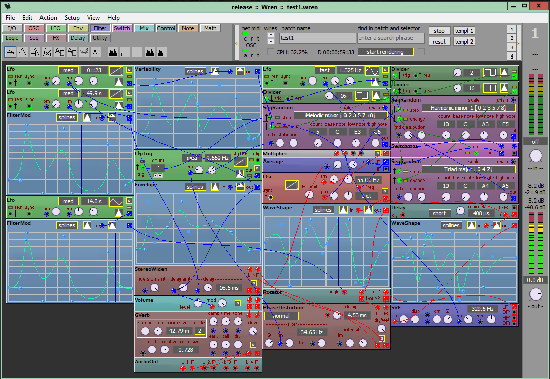Click bell icon beside splines in upper FilterVoc
This screenshot has height=379, width=550.
[x=87, y=118]
